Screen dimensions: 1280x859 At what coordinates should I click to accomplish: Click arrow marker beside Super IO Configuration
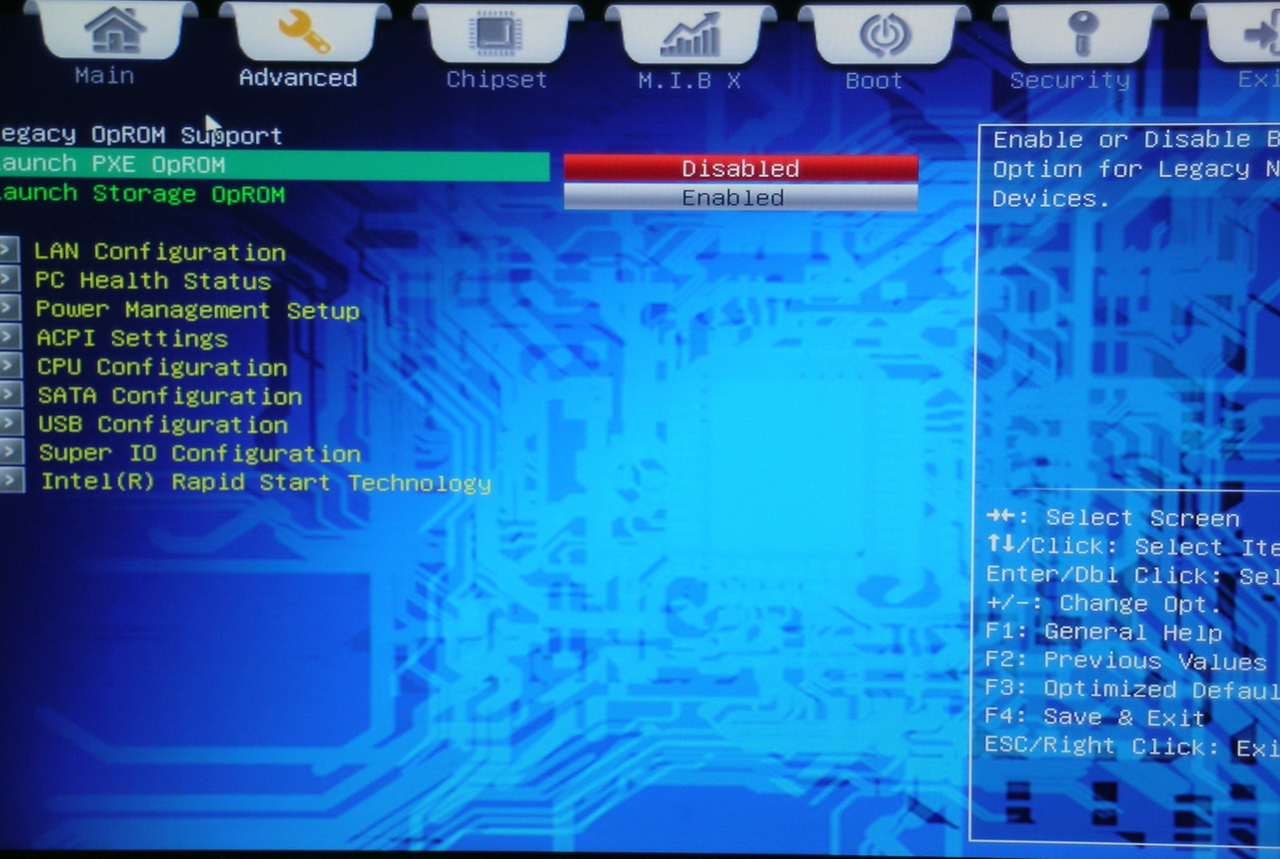11,452
